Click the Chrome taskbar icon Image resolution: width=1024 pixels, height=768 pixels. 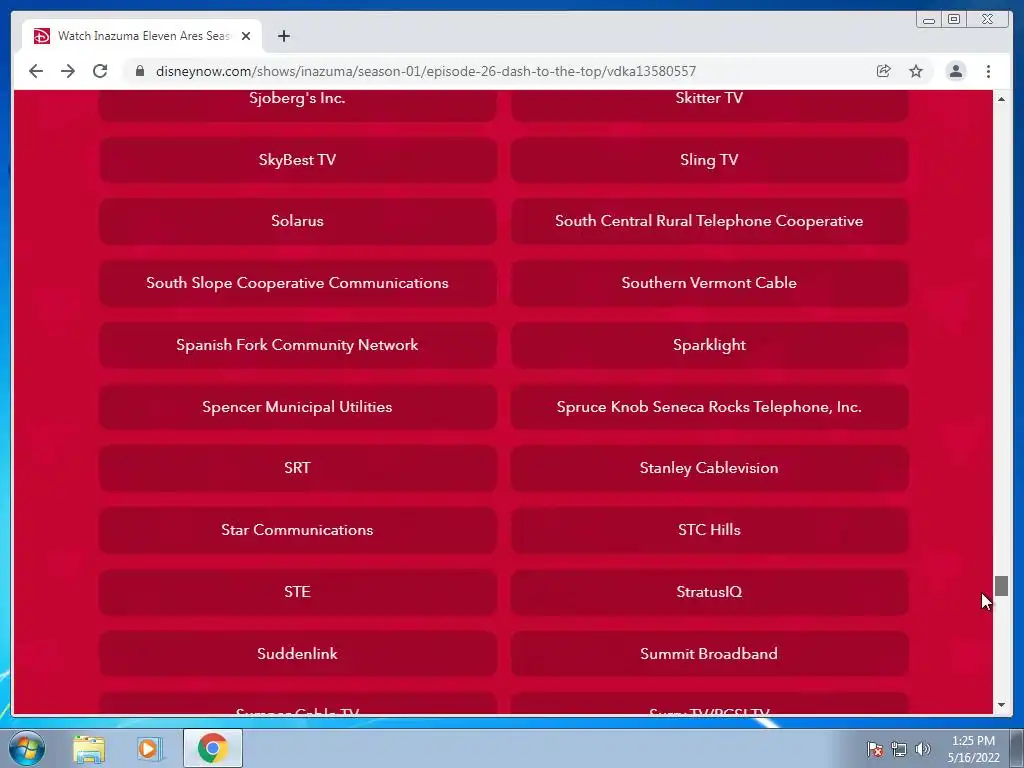213,748
